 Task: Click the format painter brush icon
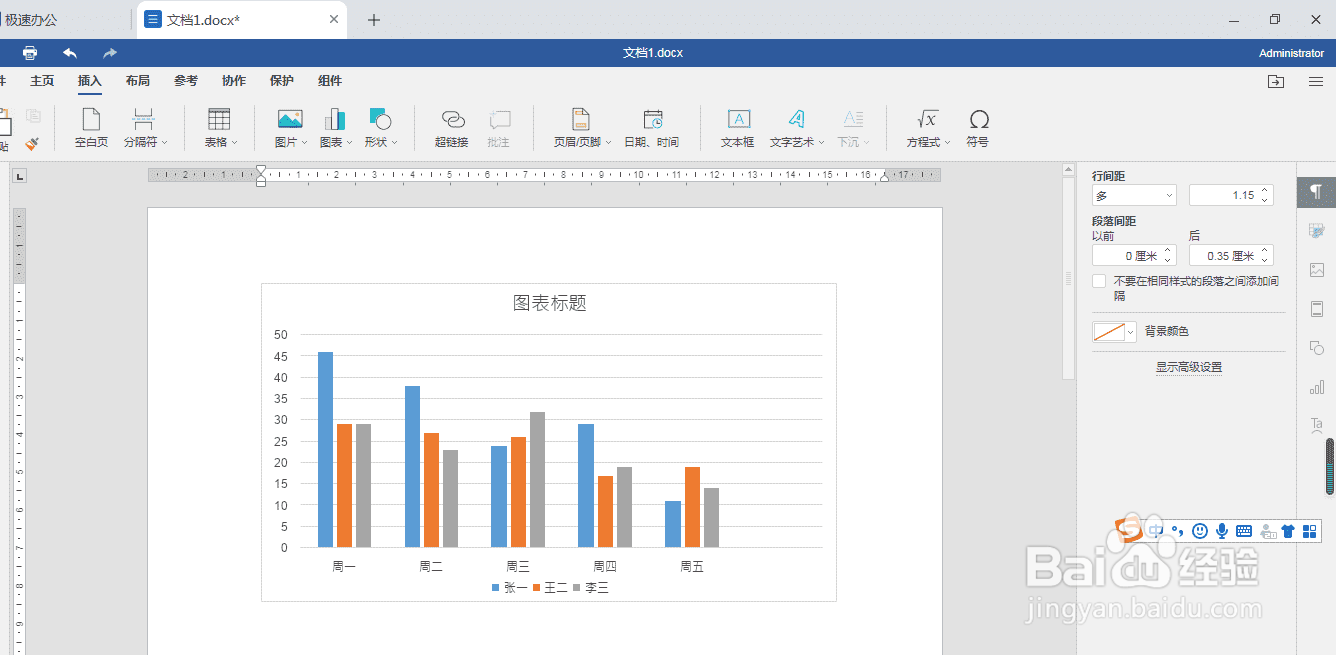pyautogui.click(x=32, y=143)
